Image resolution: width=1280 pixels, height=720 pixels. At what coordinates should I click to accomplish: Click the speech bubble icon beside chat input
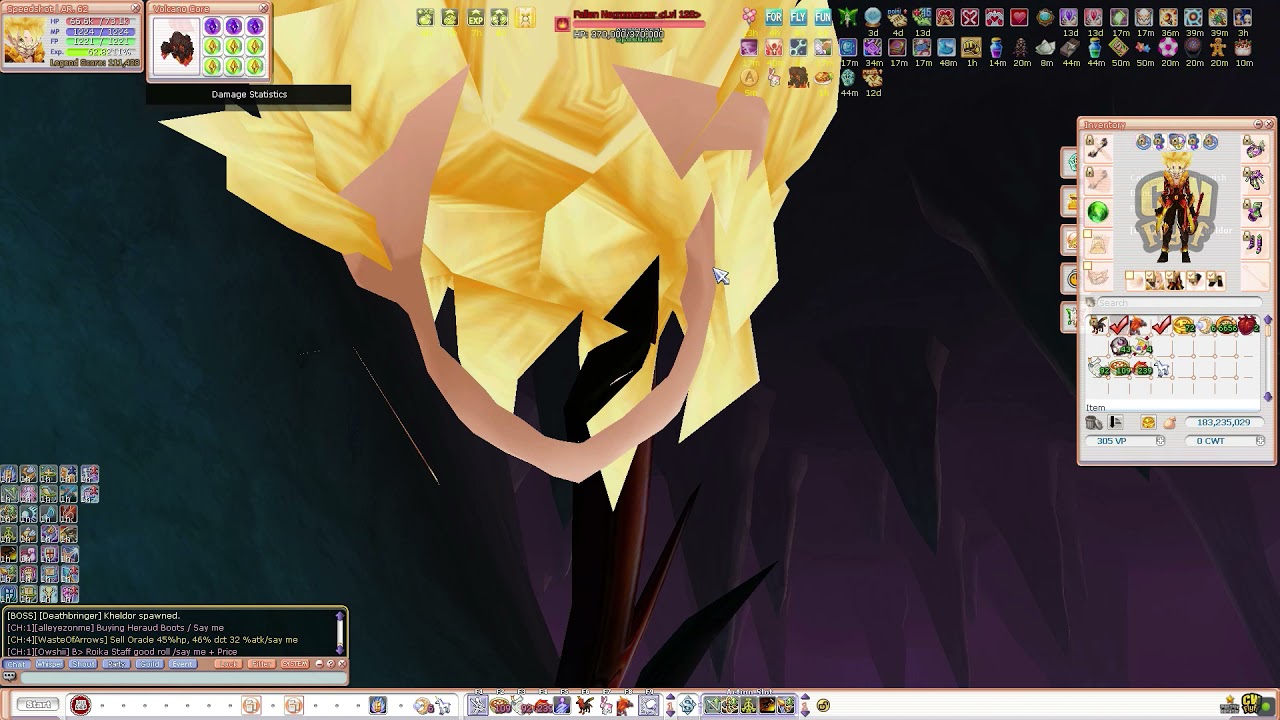[10, 677]
